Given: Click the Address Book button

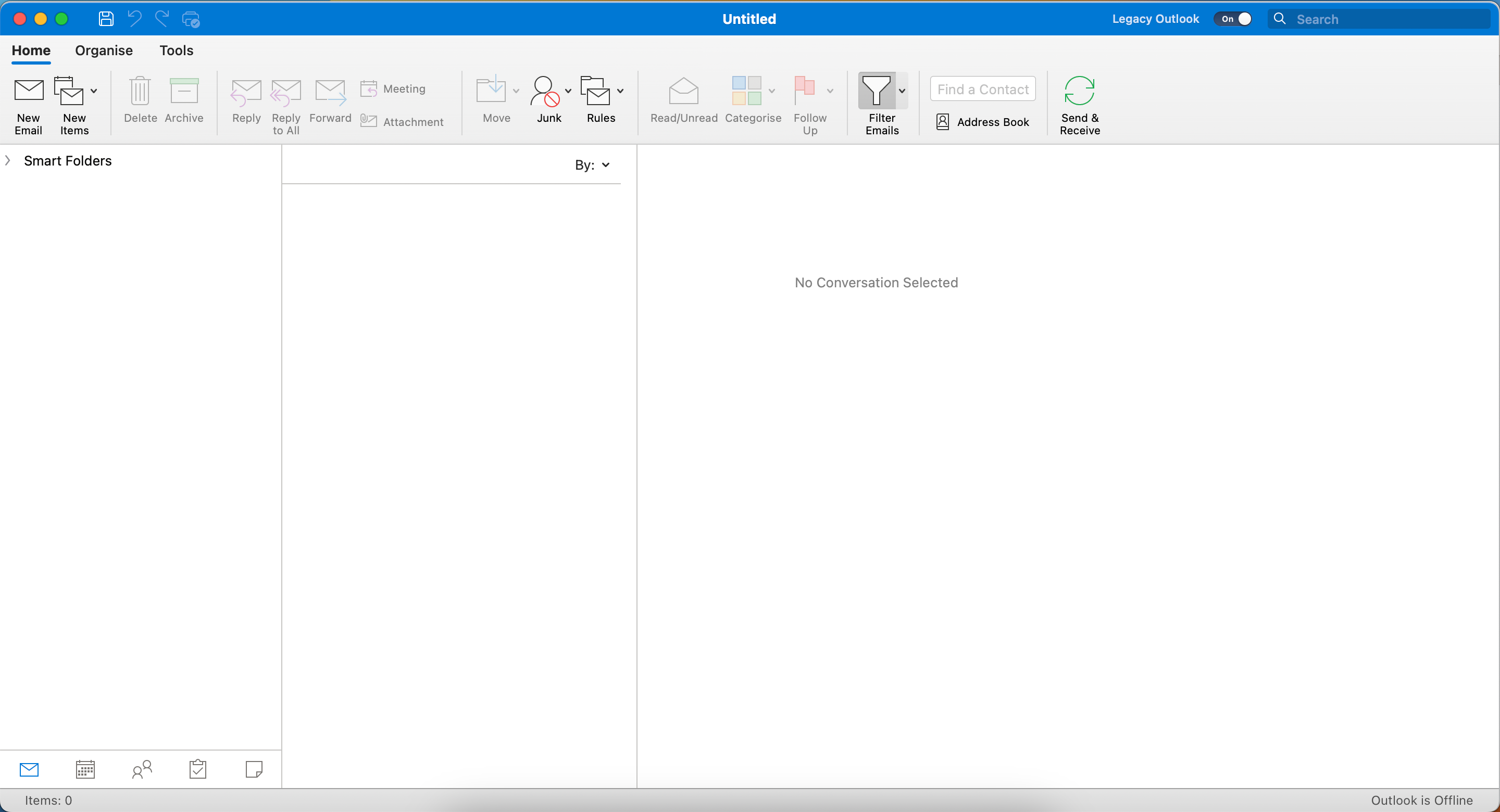Looking at the screenshot, I should 983,121.
